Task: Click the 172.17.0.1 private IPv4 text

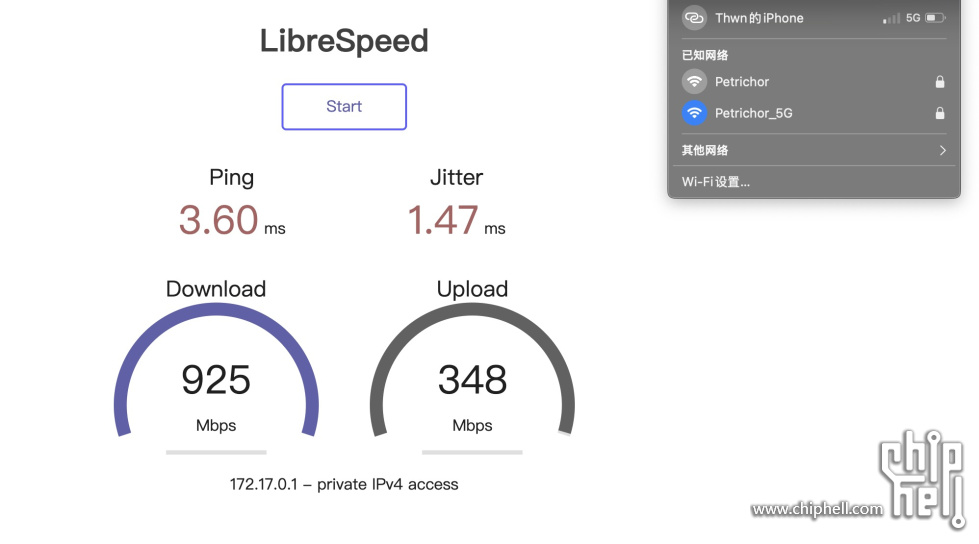Action: (344, 485)
